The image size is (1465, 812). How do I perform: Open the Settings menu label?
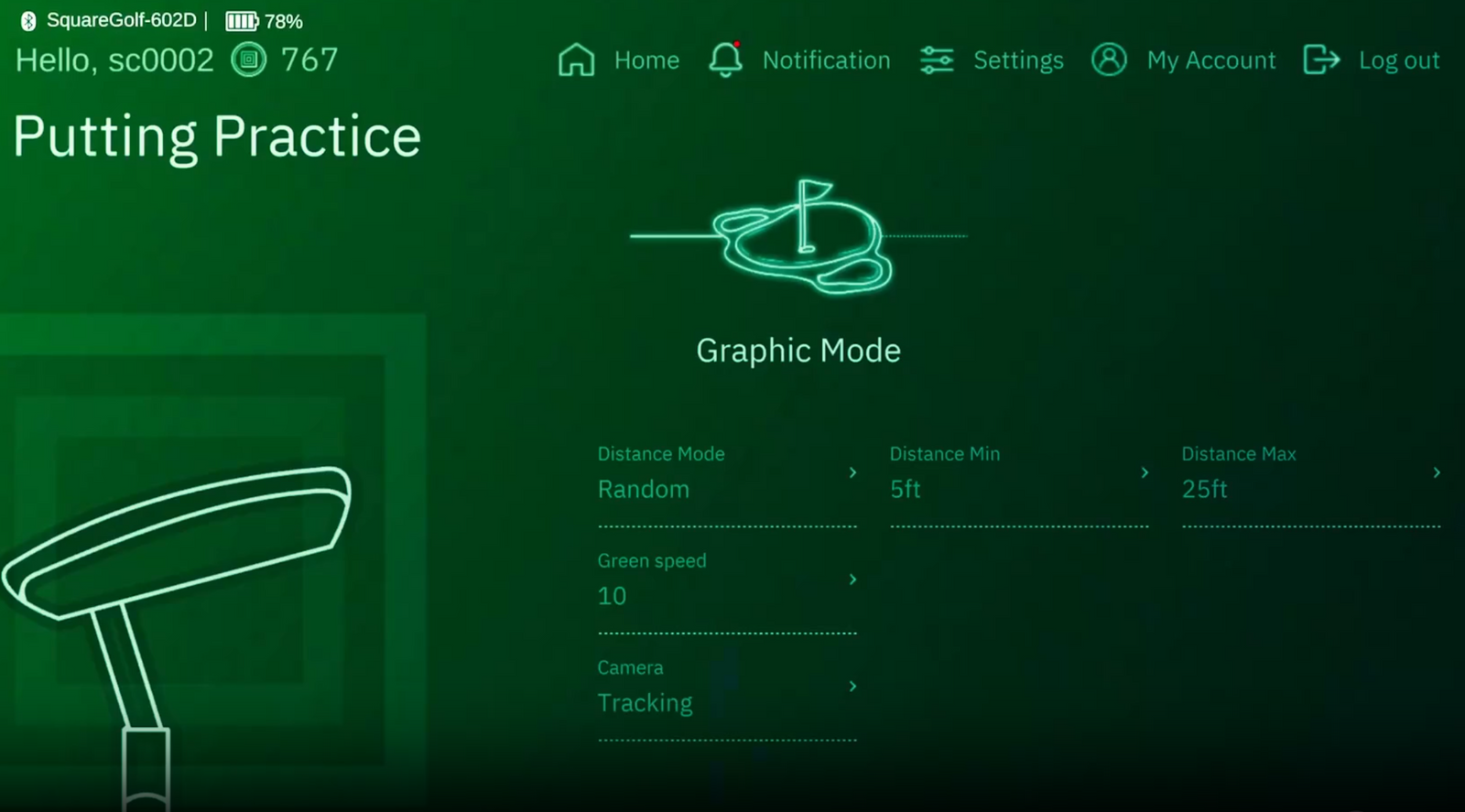point(1018,60)
